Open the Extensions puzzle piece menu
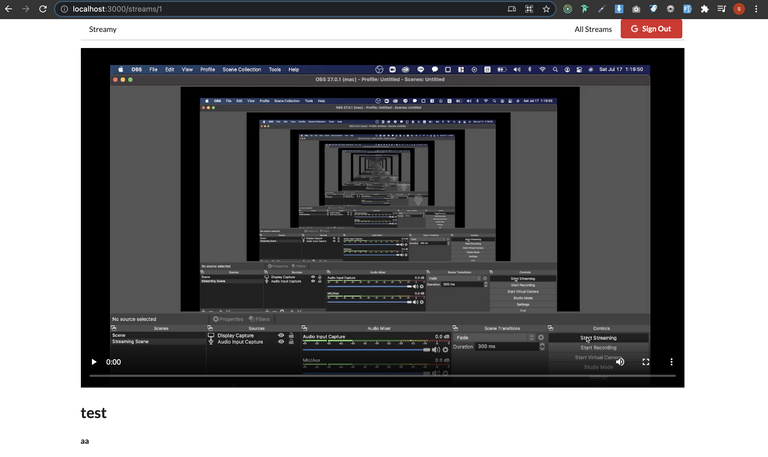Screen dimensions: 768x457 click(x=704, y=9)
